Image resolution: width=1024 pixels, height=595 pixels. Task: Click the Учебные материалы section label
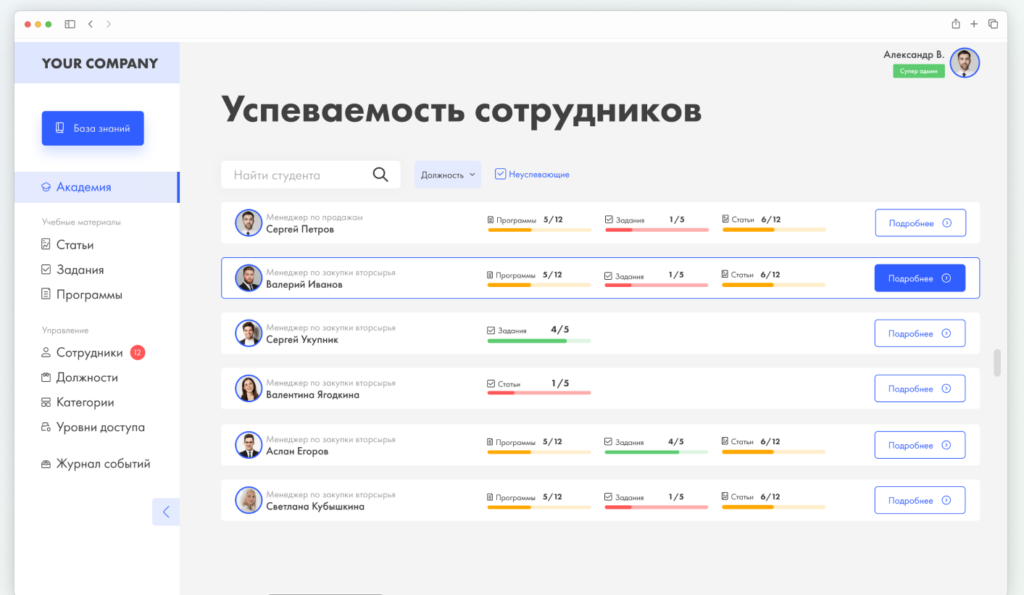pos(81,222)
